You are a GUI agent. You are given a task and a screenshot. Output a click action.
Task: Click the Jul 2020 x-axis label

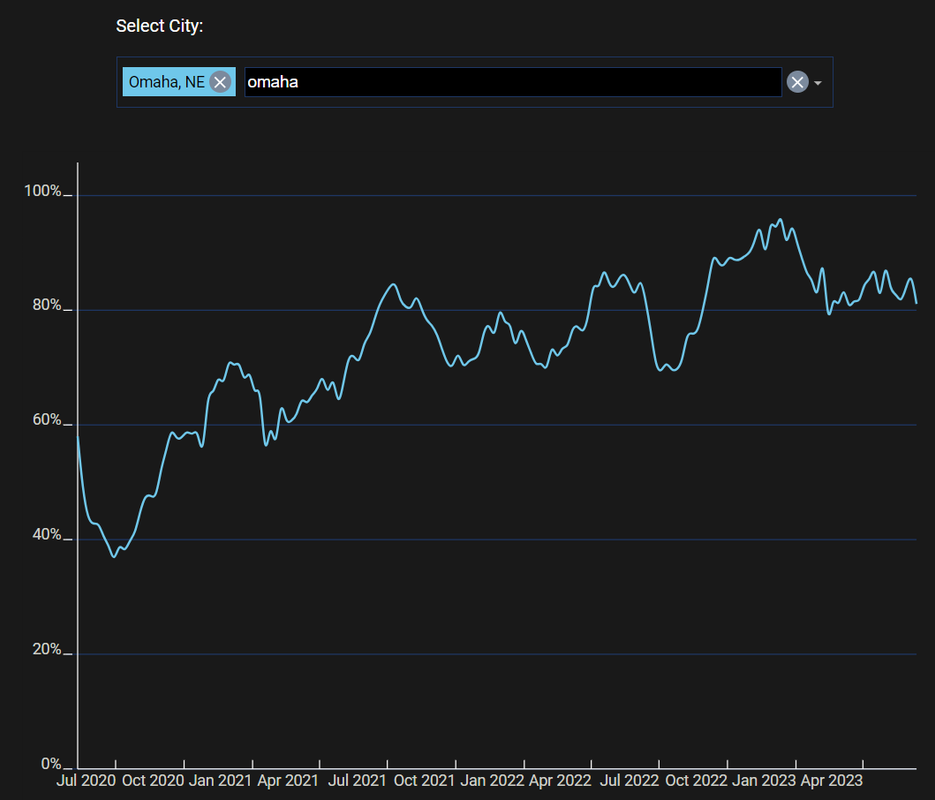pyautogui.click(x=86, y=781)
